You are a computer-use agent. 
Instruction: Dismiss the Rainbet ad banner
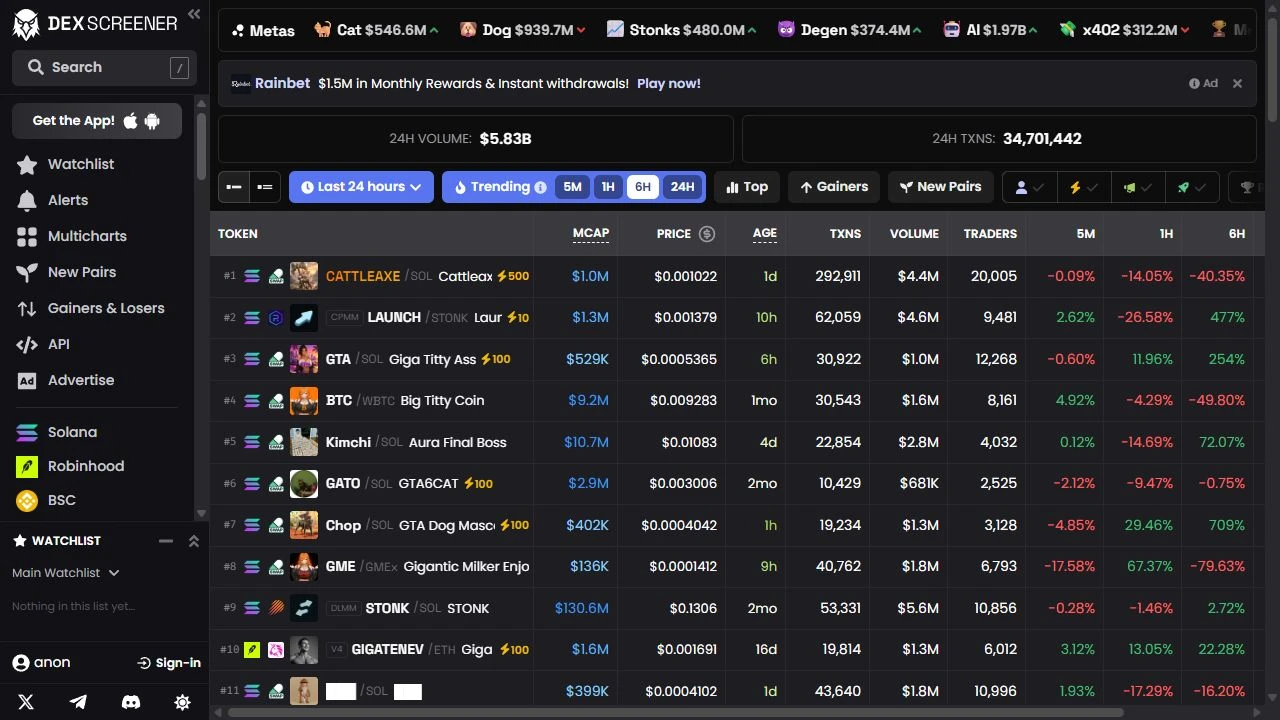click(x=1237, y=84)
